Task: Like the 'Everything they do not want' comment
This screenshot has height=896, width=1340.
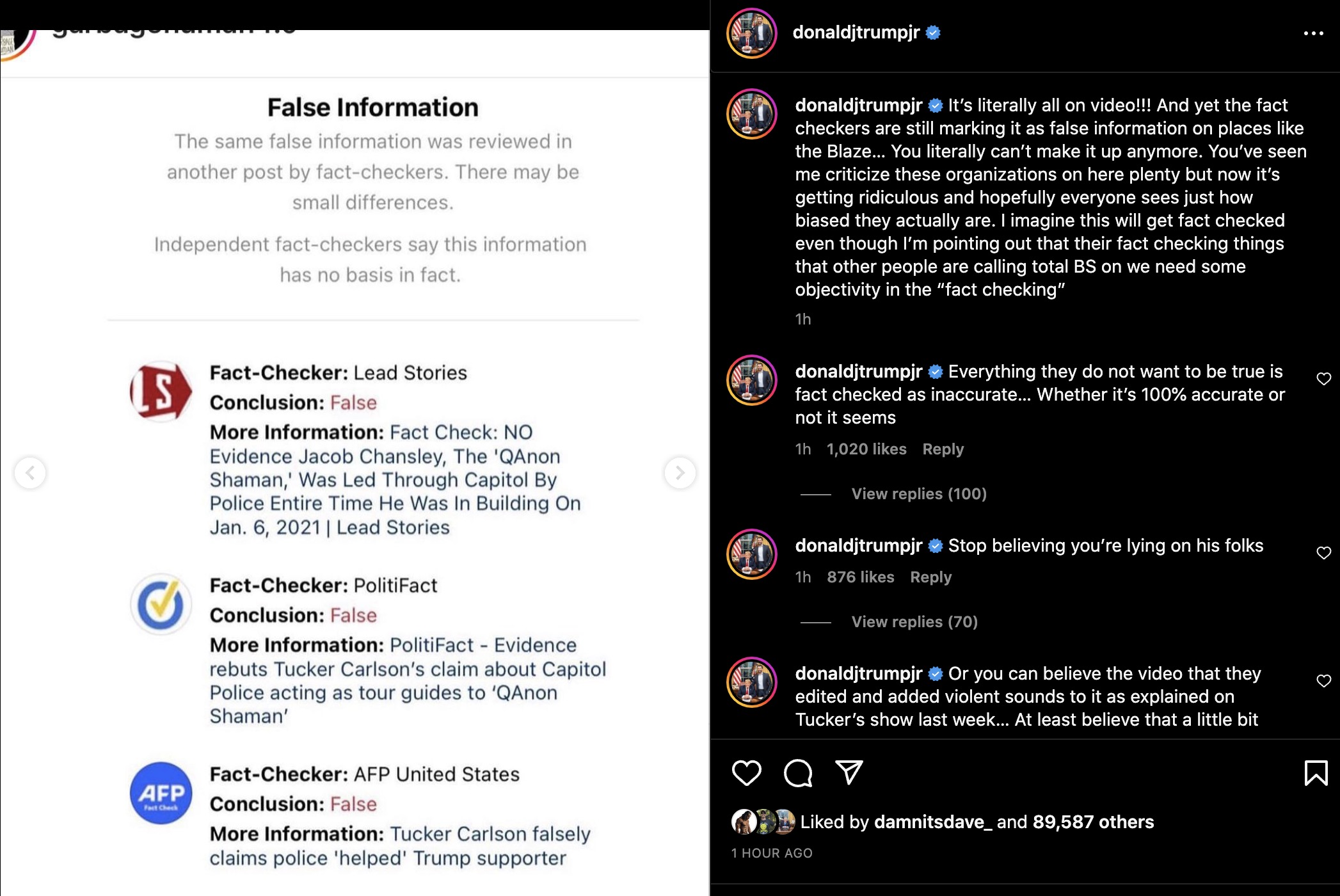Action: pyautogui.click(x=1324, y=379)
